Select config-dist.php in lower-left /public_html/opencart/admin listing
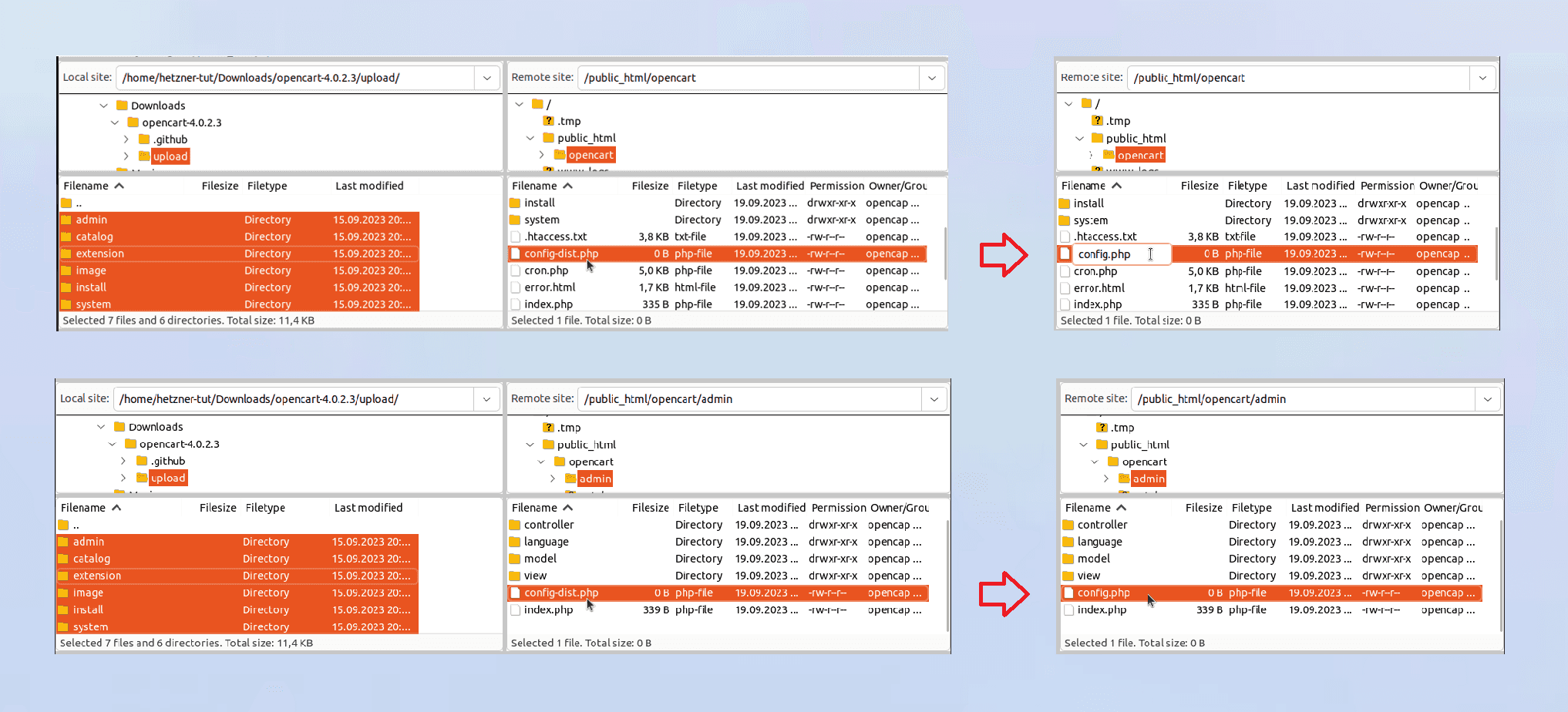Viewport: 1568px width, 712px height. 718,593
